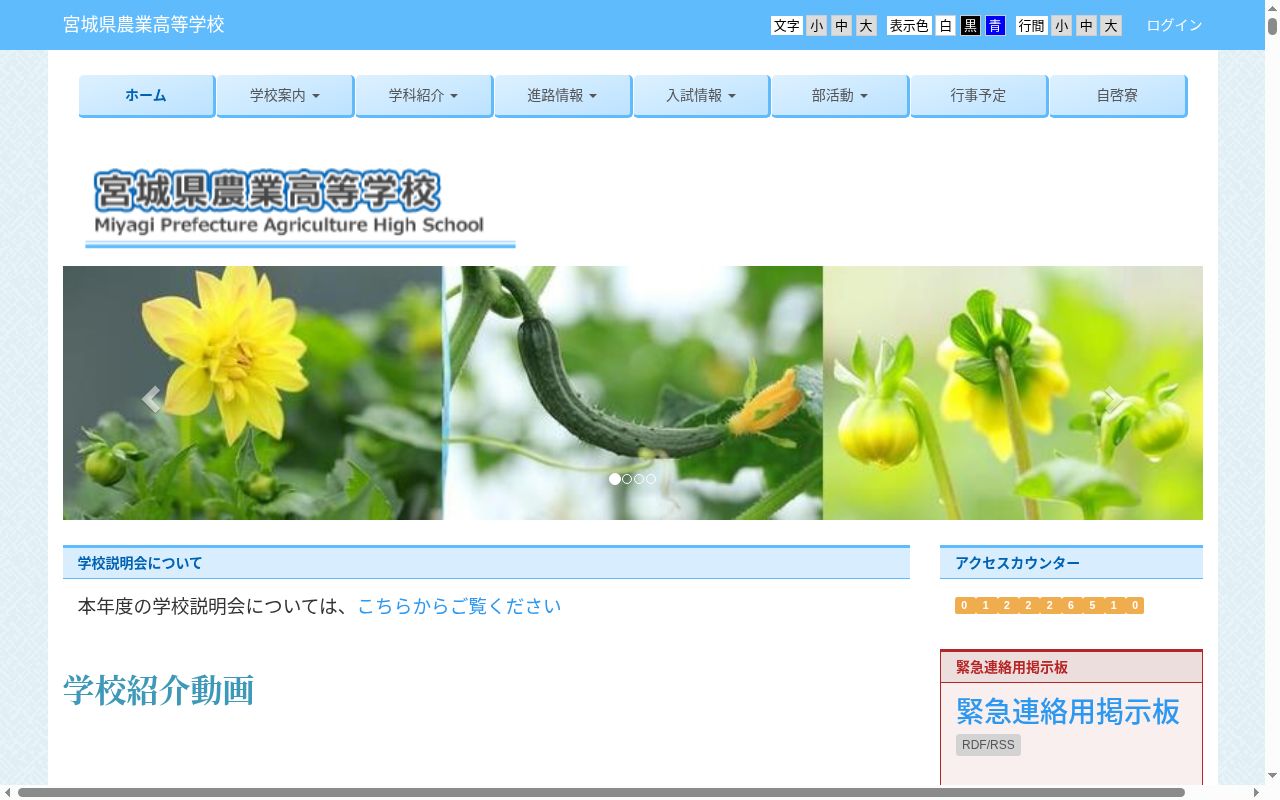
Task: Open the 行事予定 menu item
Action: (x=979, y=96)
